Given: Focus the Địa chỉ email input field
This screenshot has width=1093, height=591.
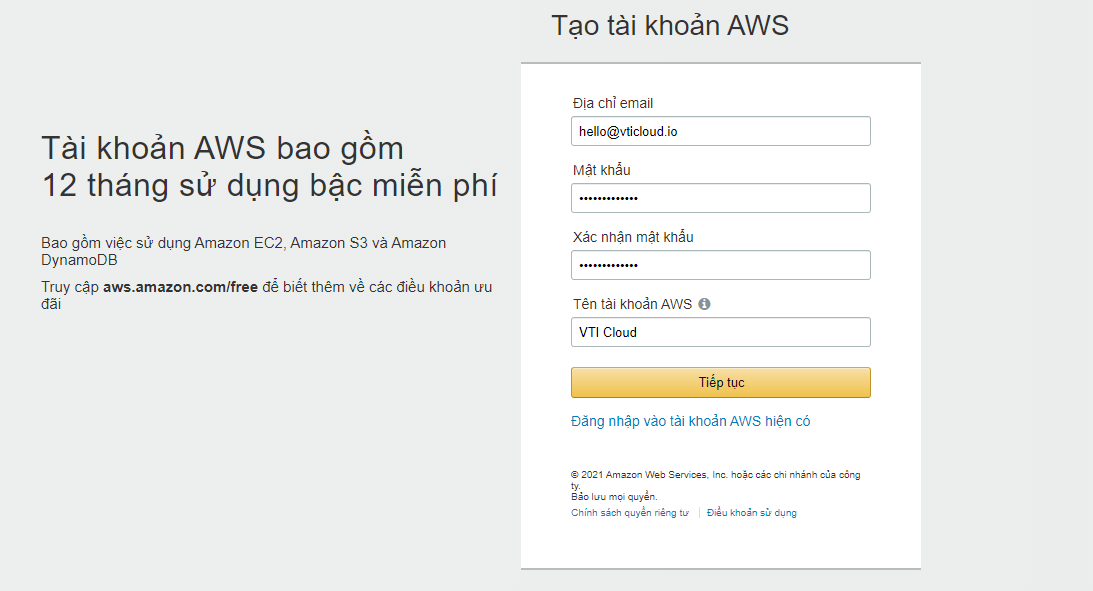Looking at the screenshot, I should 721,131.
